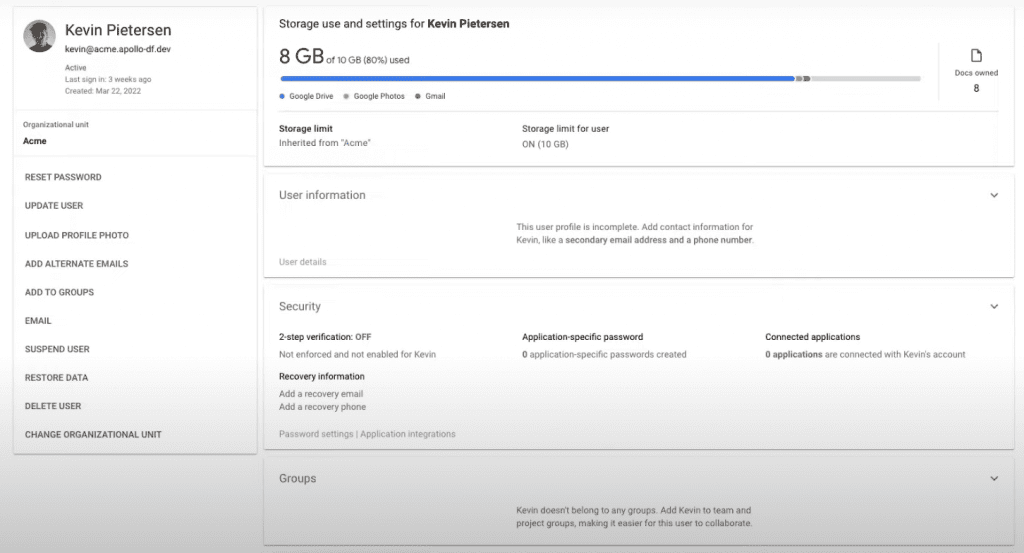This screenshot has height=553, width=1024.
Task: Click Add a recovery email link
Action: click(321, 394)
